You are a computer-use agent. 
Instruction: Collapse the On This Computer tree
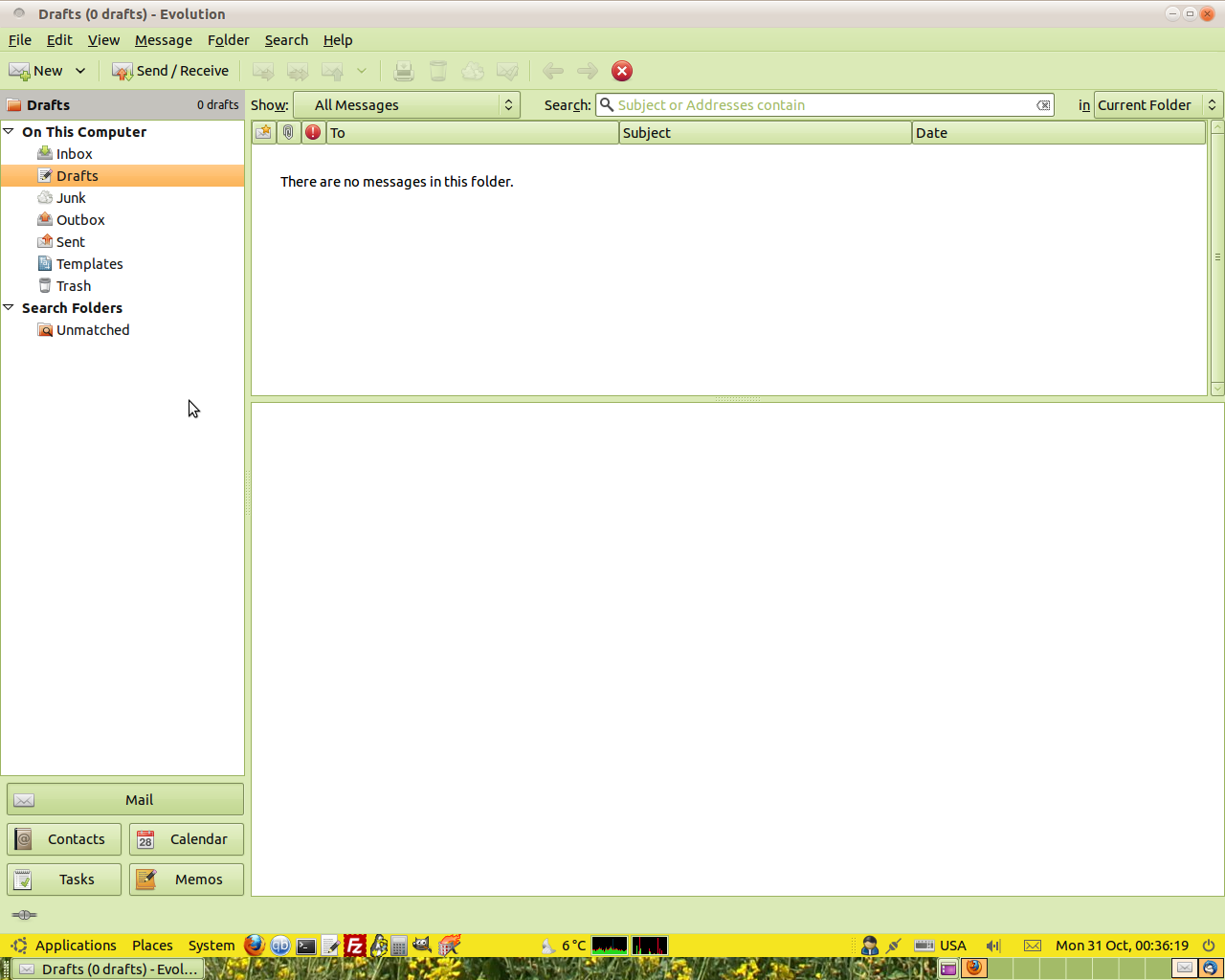(x=9, y=132)
